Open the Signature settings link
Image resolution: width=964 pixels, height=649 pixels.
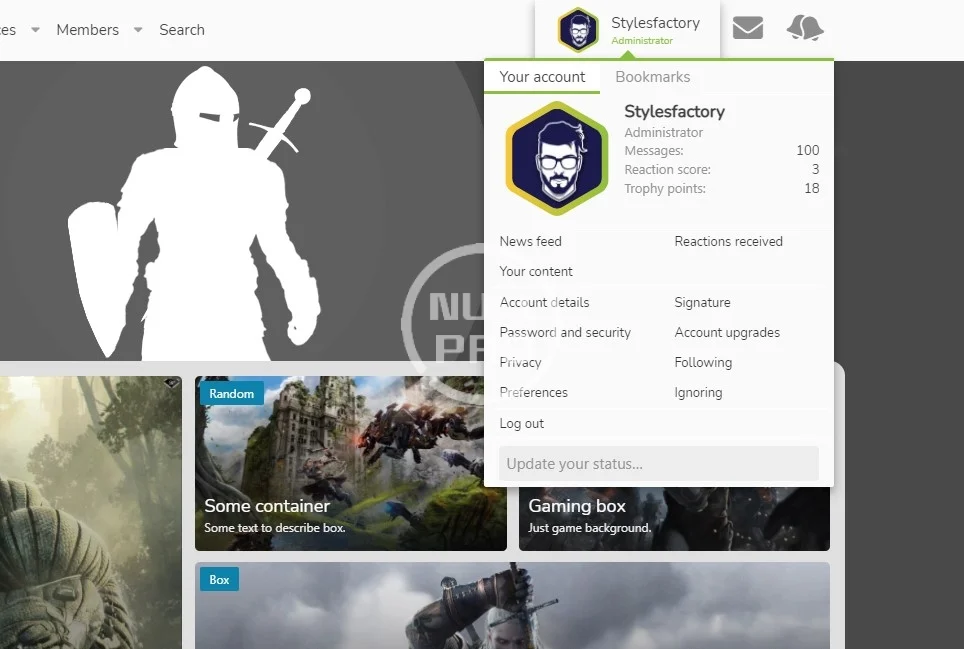point(702,302)
